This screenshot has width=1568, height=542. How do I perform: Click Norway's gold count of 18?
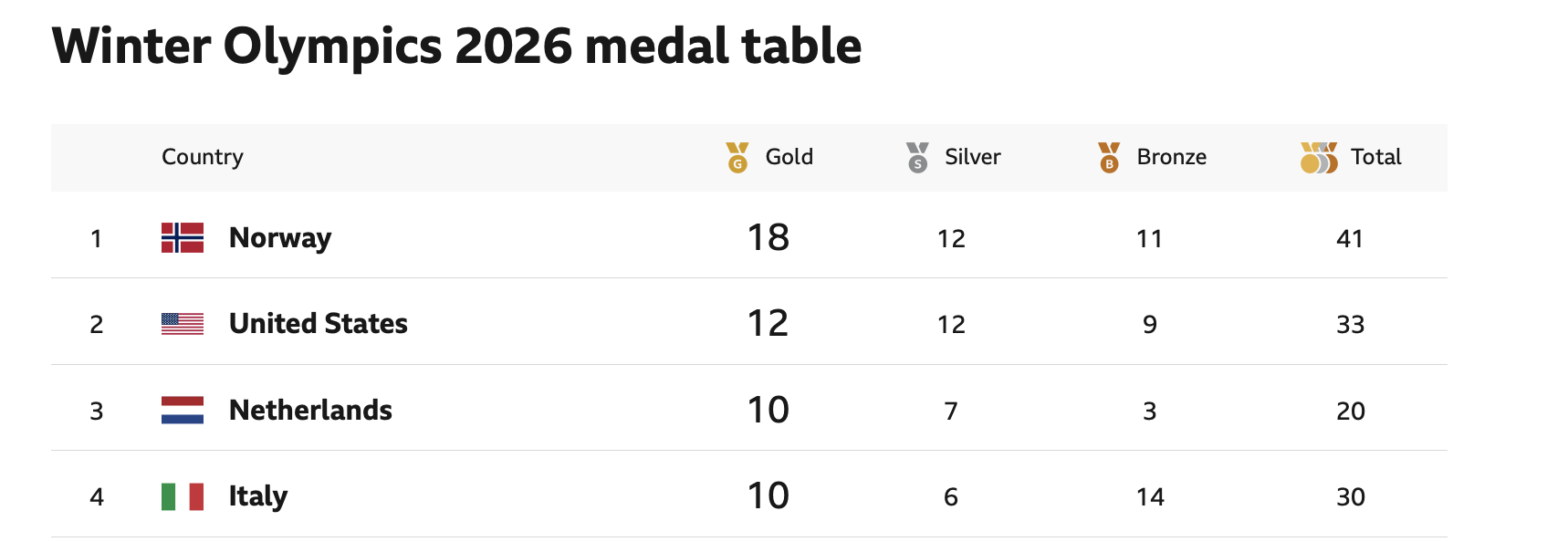pos(768,238)
